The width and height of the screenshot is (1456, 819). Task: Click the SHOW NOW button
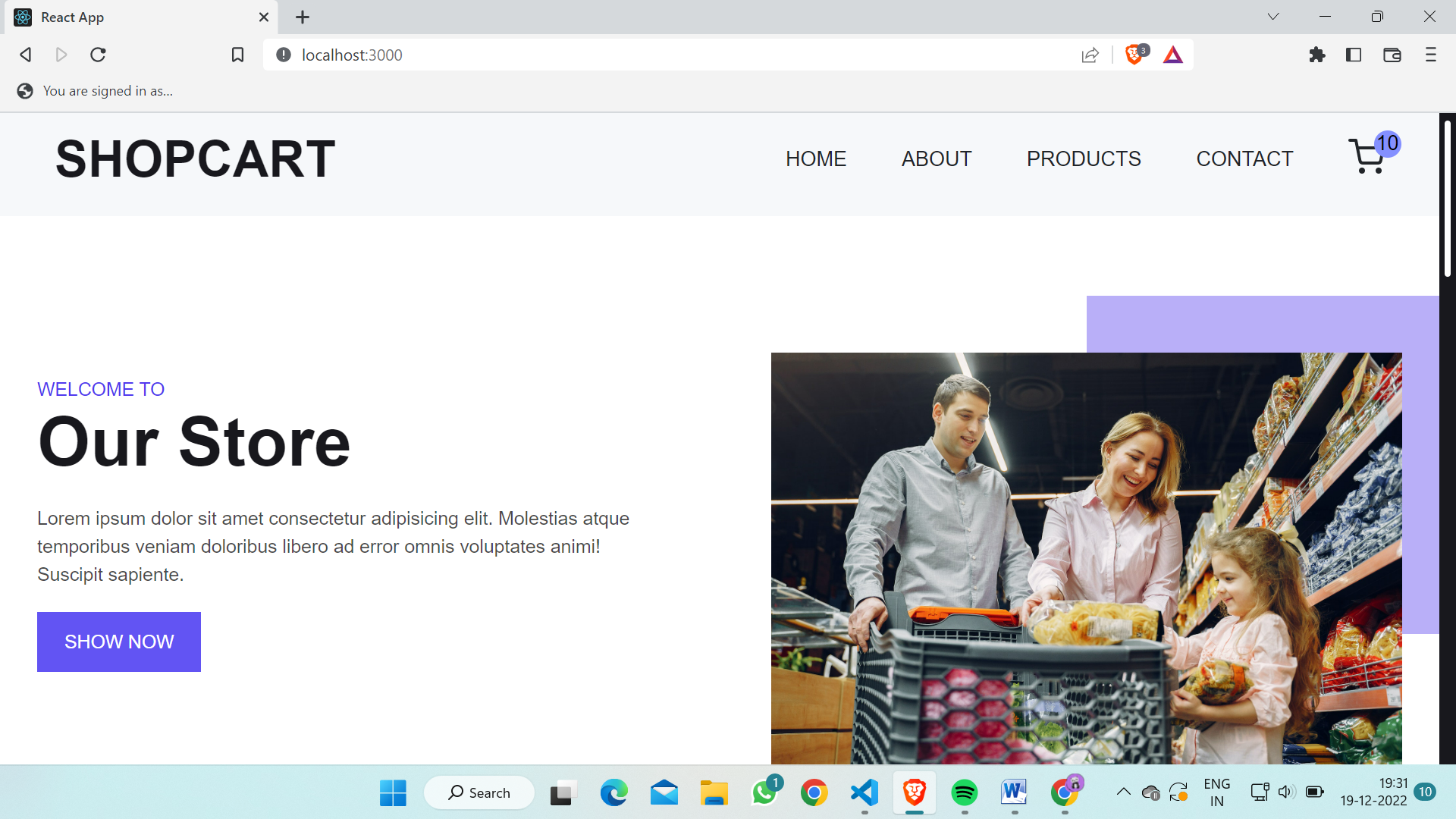[118, 641]
